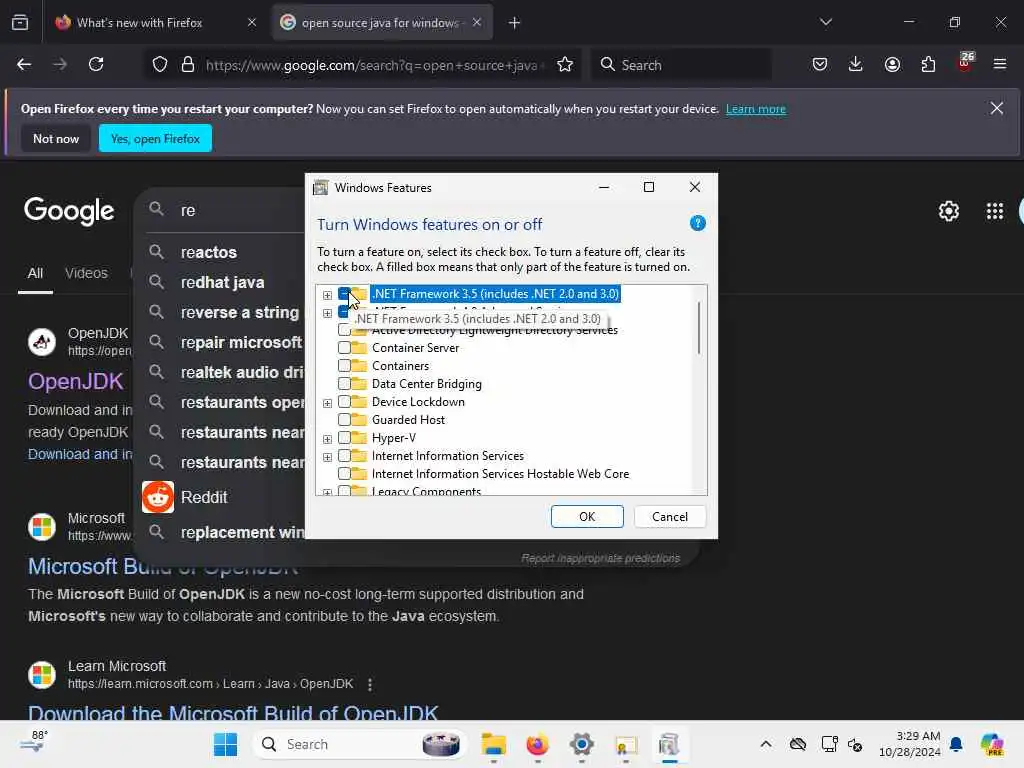Open Firefox icon in taskbar
This screenshot has height=768, width=1024.
click(x=537, y=744)
